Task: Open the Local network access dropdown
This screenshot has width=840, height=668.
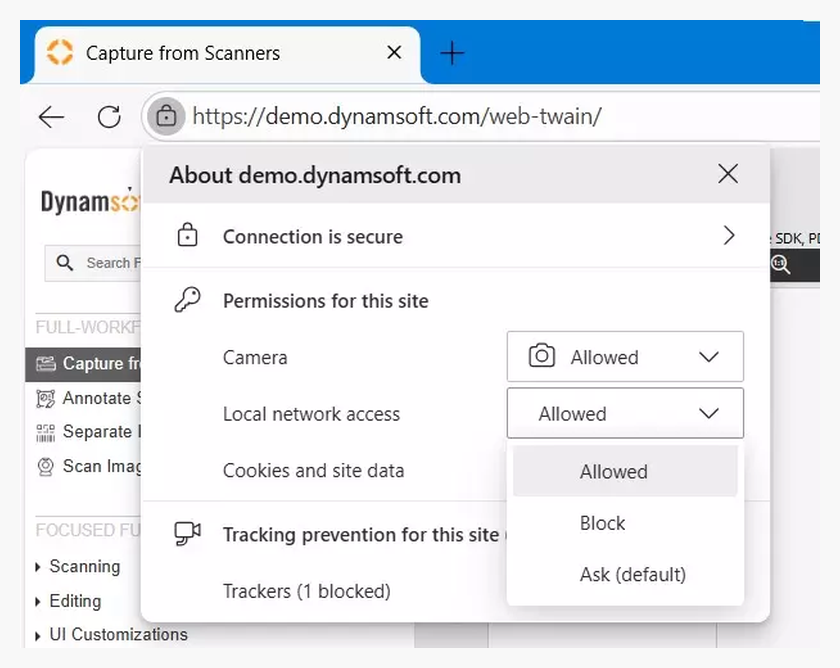Action: 625,414
